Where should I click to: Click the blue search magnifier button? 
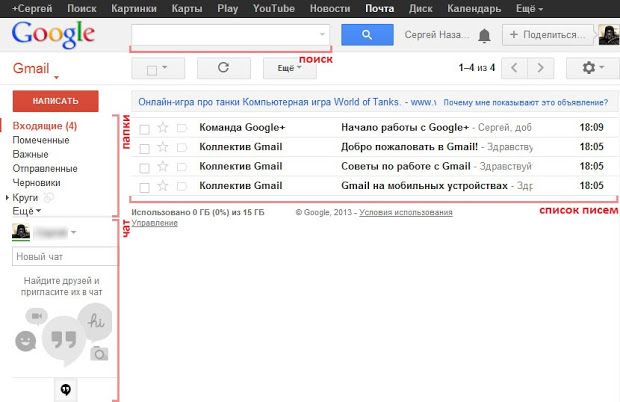point(366,35)
